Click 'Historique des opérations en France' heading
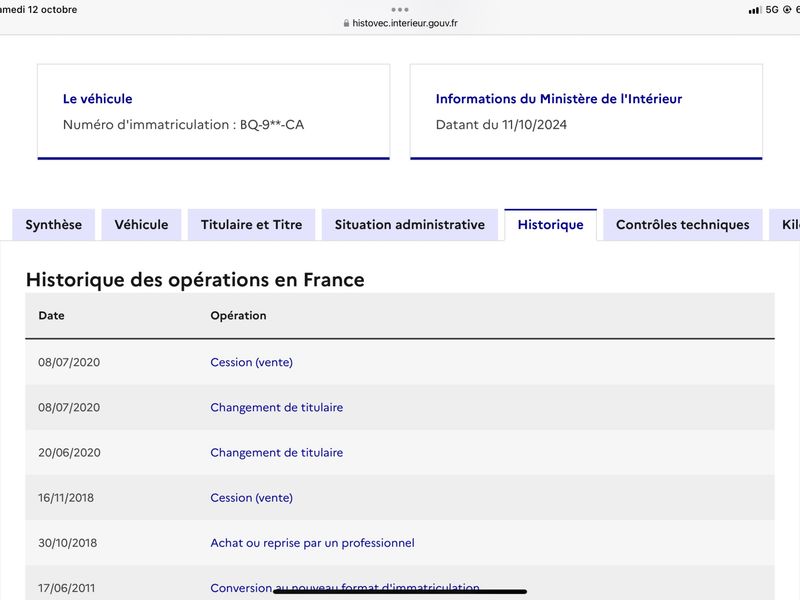Image resolution: width=800 pixels, height=600 pixels. coord(195,280)
